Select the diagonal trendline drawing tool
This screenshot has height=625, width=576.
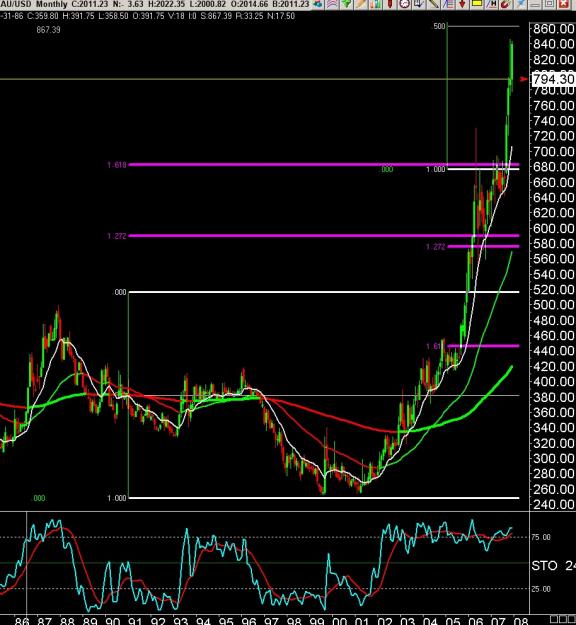click(433, 4)
